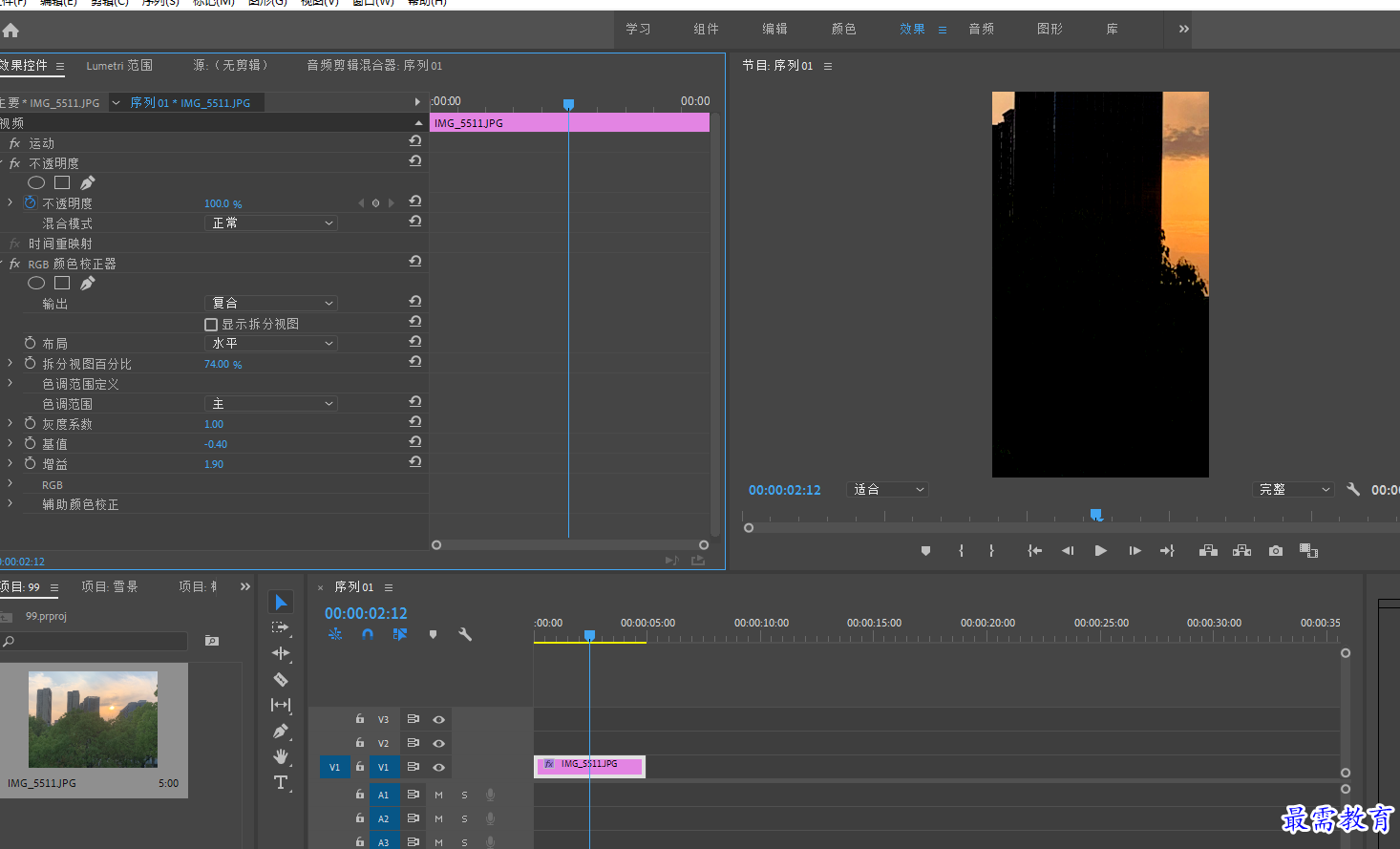
Task: Open comparison view button in Program Monitor
Action: point(1309,551)
